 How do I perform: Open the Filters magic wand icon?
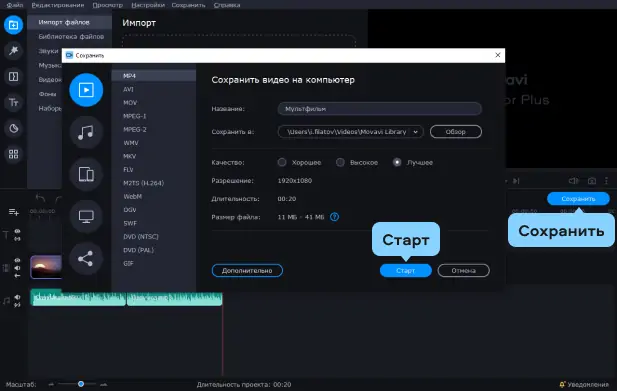coord(13,51)
